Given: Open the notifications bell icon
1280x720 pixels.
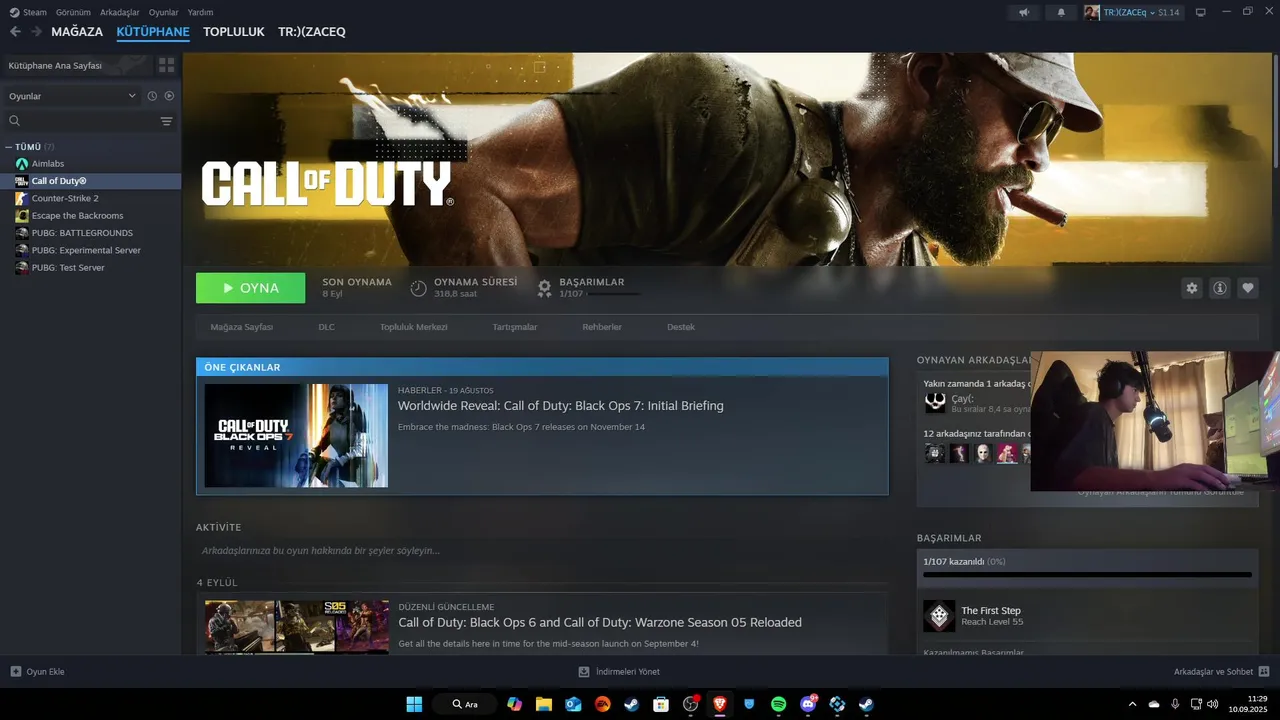Looking at the screenshot, I should 1061,12.
